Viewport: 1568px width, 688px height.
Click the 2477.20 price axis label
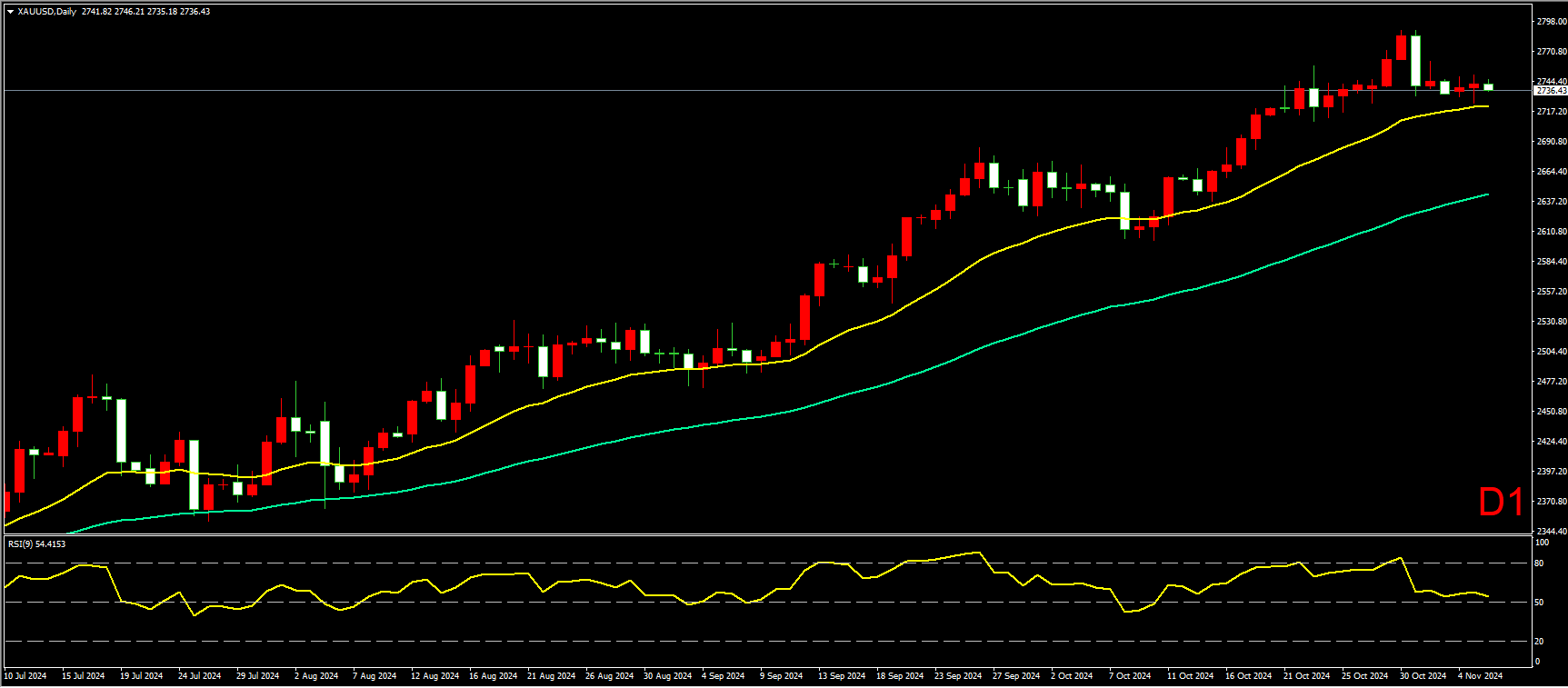(1552, 382)
